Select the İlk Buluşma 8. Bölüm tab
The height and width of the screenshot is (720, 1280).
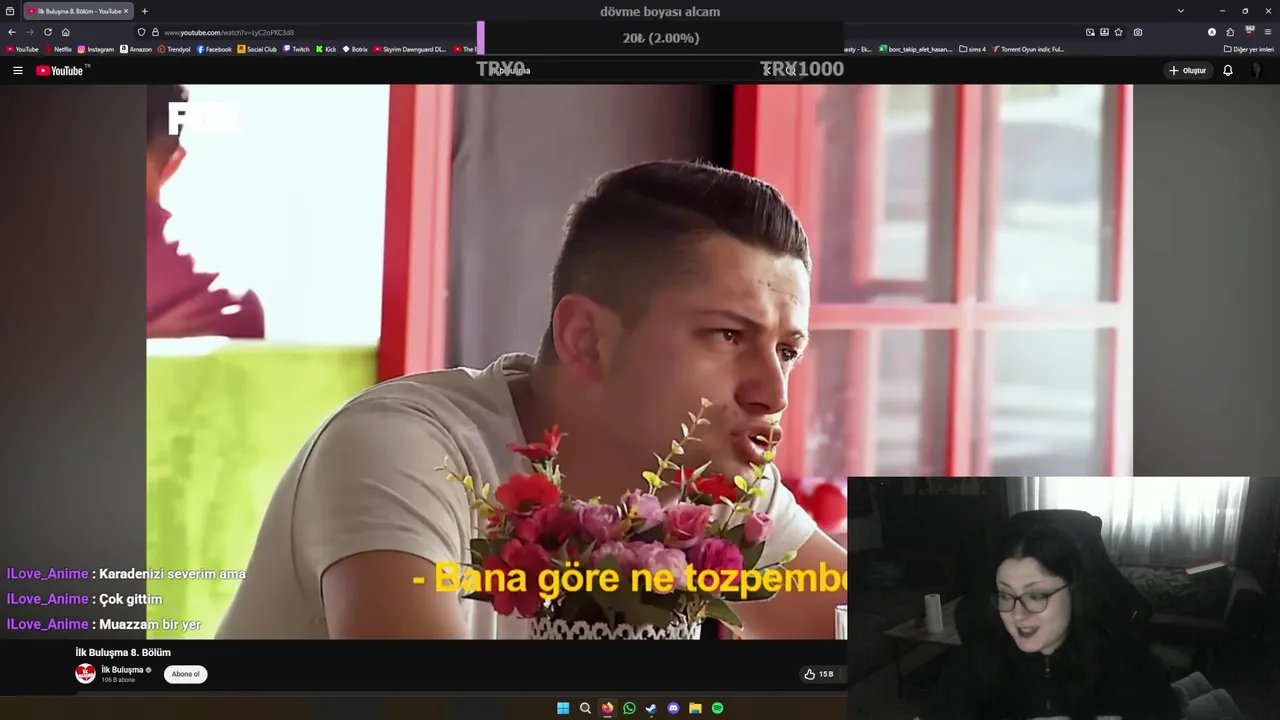78,11
